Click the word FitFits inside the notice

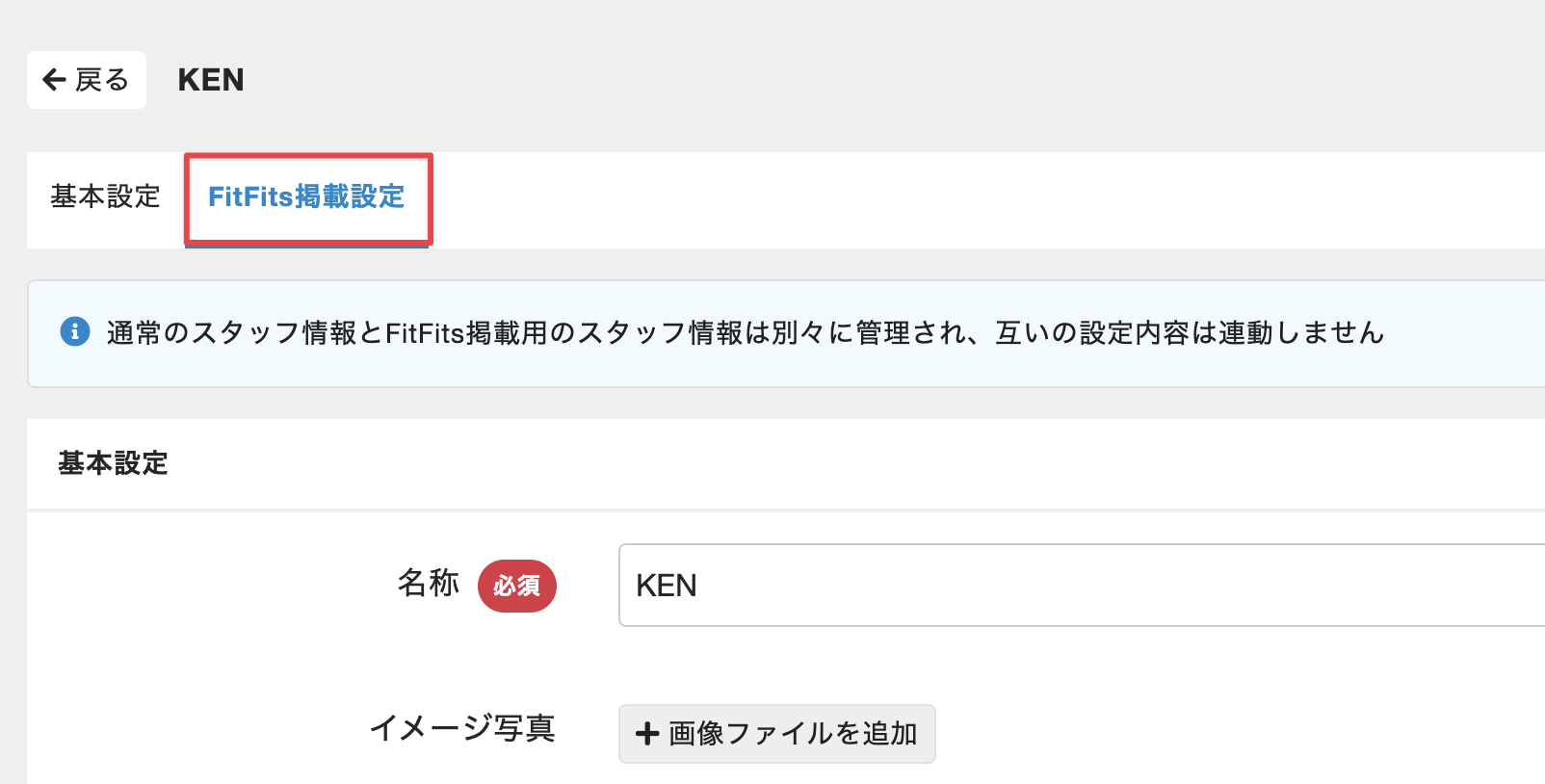425,333
